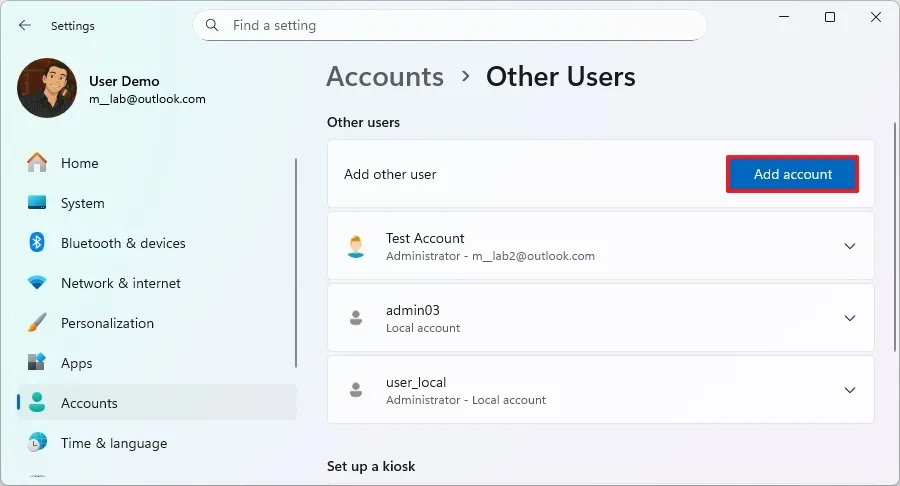Image resolution: width=900 pixels, height=486 pixels.
Task: Click the User Demo profile picture
Action: pos(47,88)
